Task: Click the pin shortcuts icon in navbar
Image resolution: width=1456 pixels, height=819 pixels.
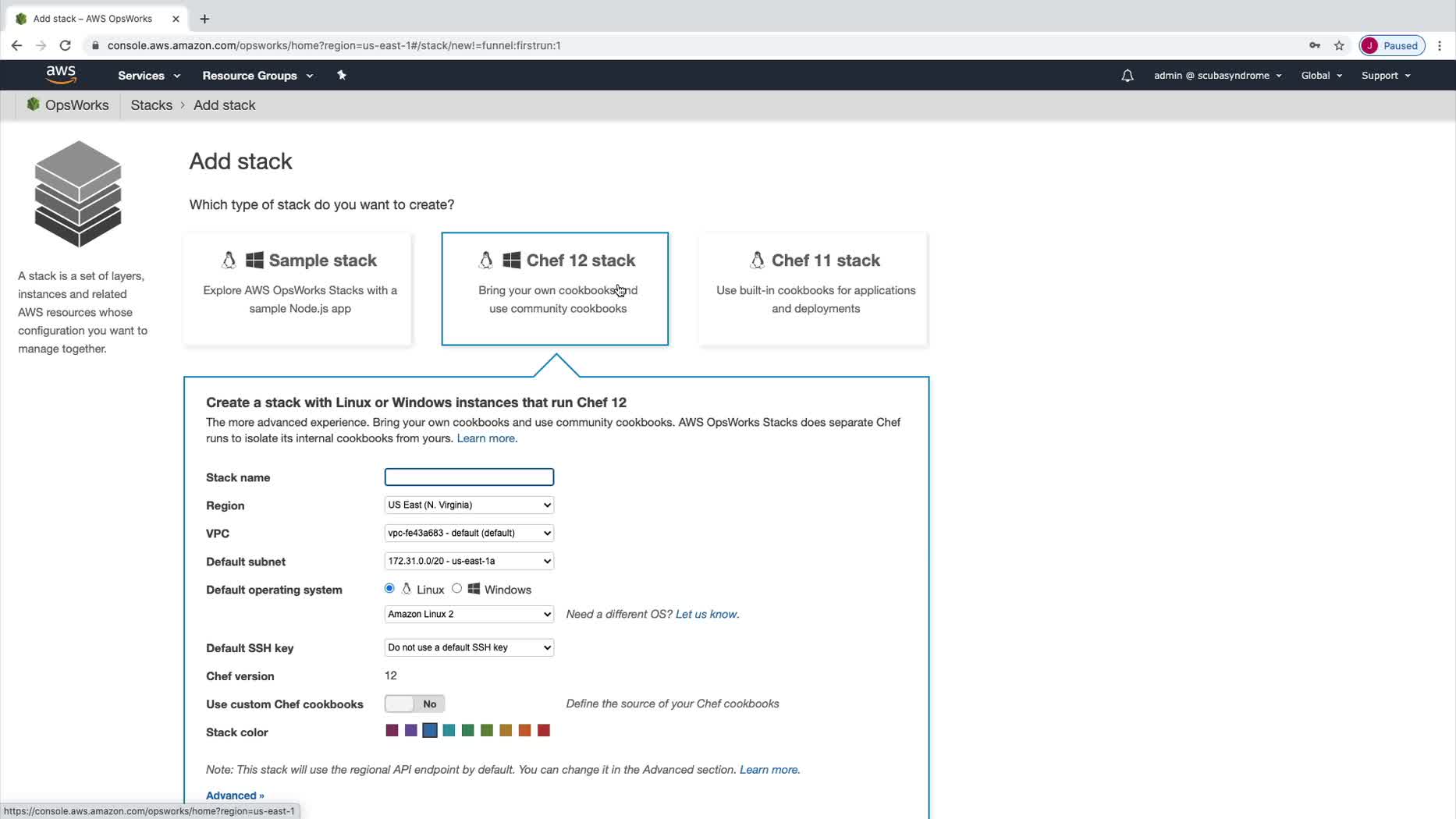Action: (x=341, y=75)
